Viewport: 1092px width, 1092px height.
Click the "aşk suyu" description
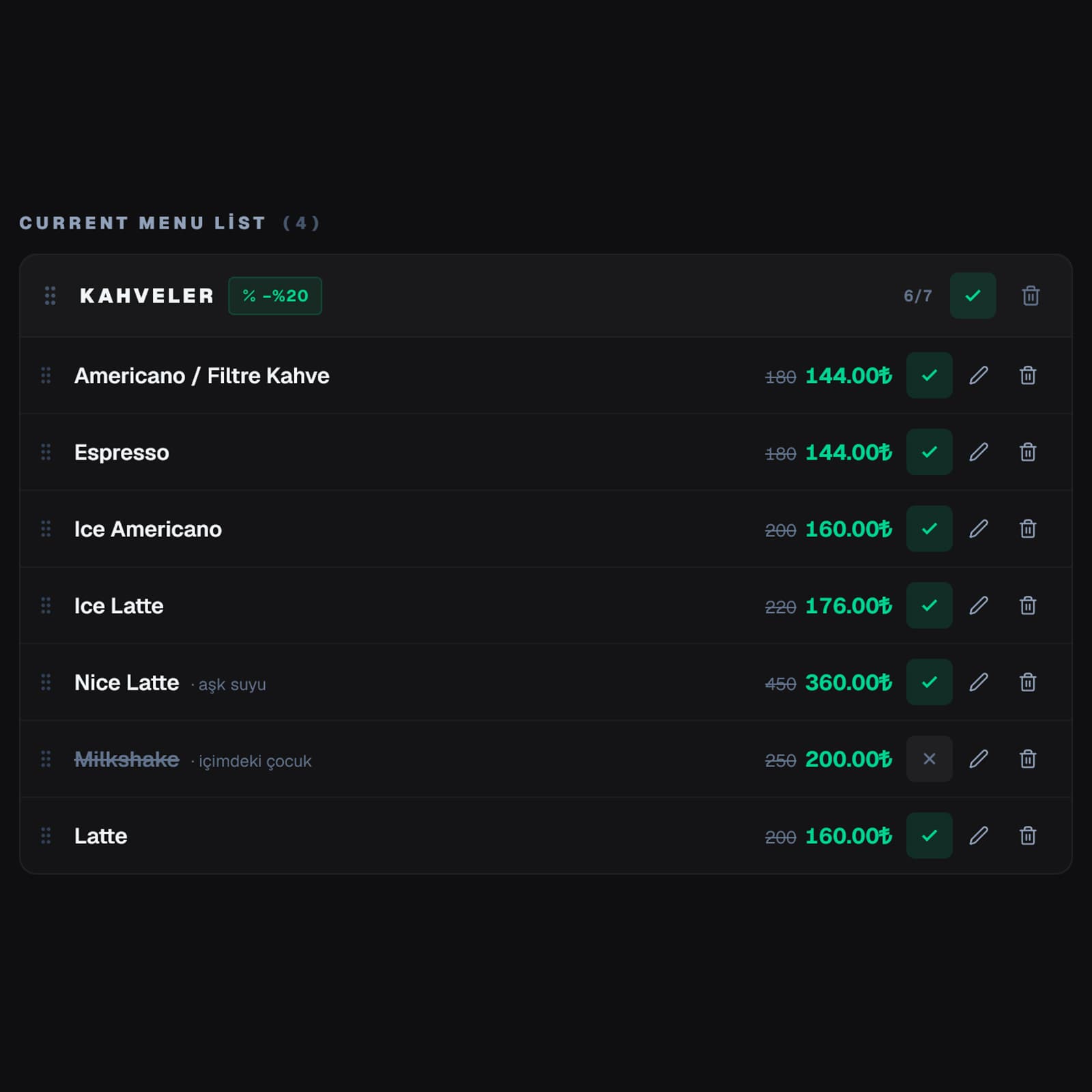(232, 685)
